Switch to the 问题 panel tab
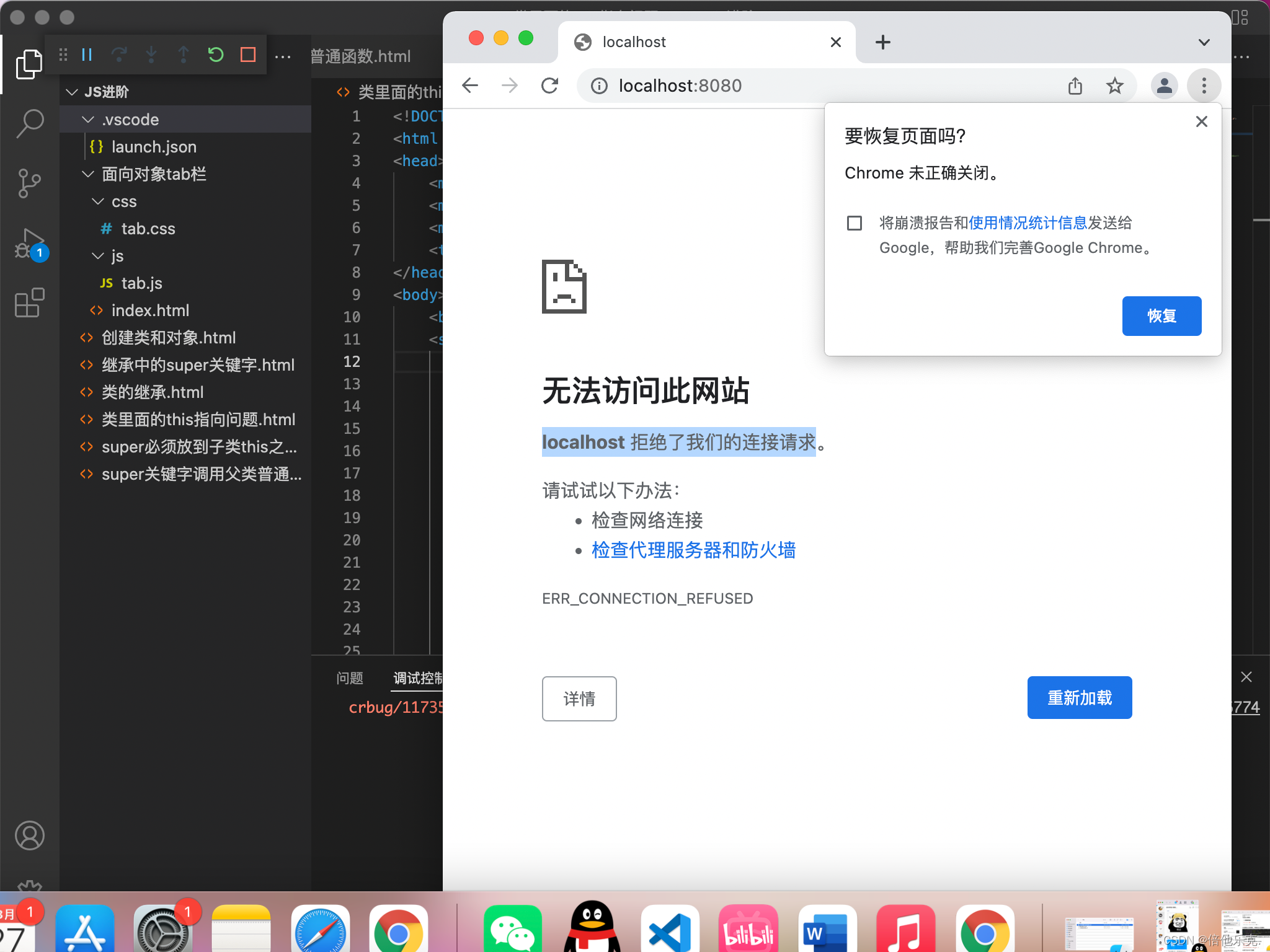The height and width of the screenshot is (952, 1270). 350,678
